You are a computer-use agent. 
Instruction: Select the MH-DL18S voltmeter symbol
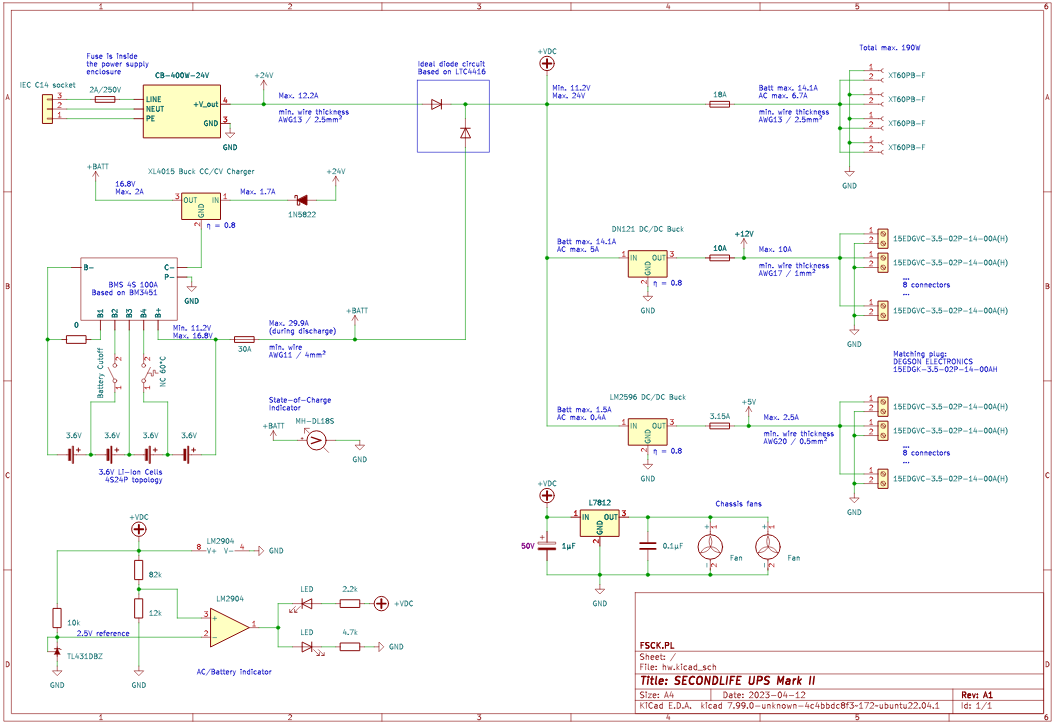[x=315, y=440]
